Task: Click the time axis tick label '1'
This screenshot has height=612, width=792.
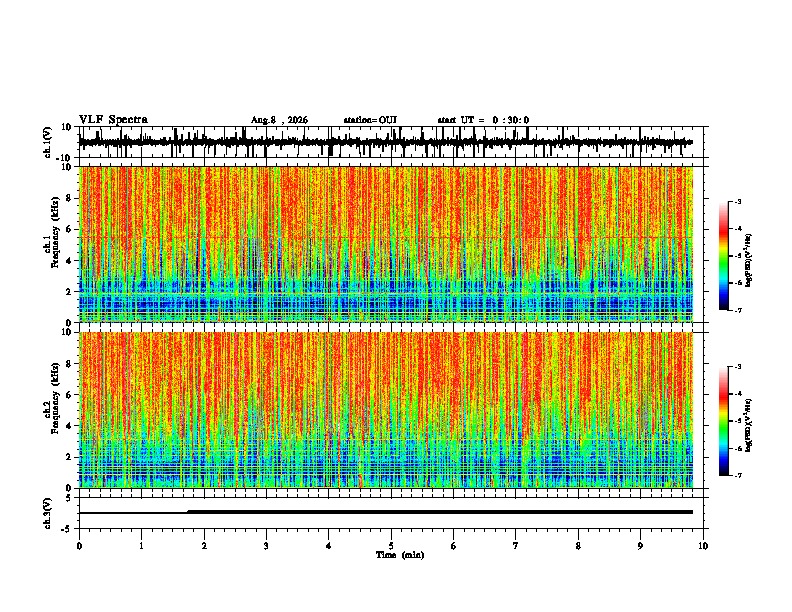Action: click(141, 546)
